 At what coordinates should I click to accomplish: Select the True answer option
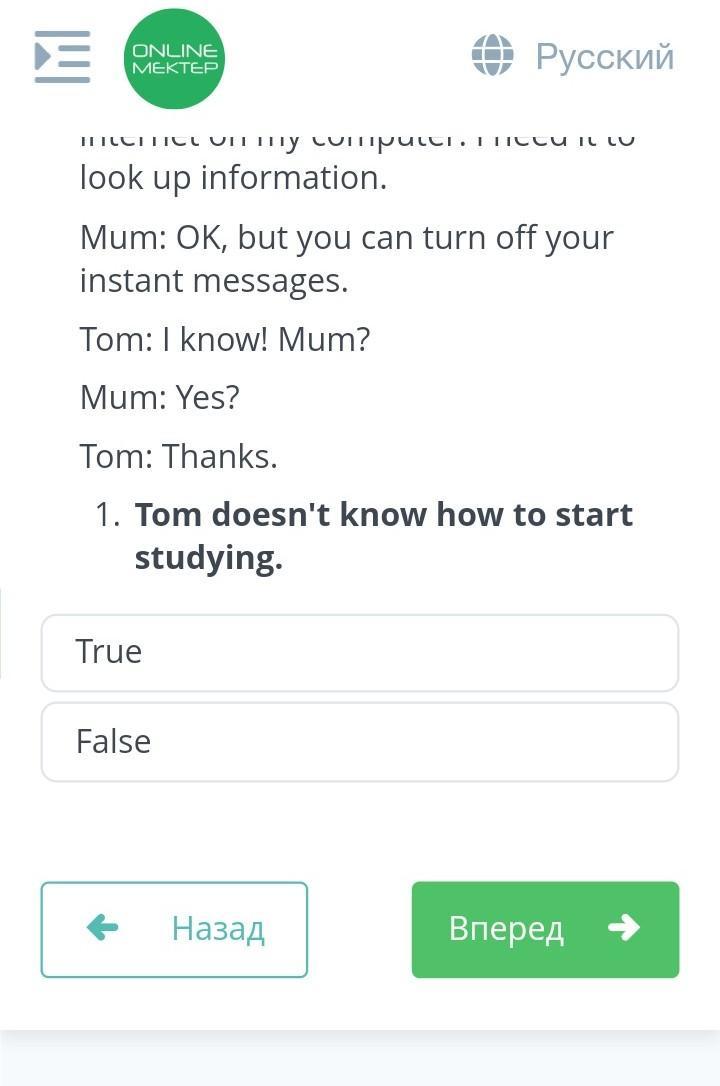[359, 652]
